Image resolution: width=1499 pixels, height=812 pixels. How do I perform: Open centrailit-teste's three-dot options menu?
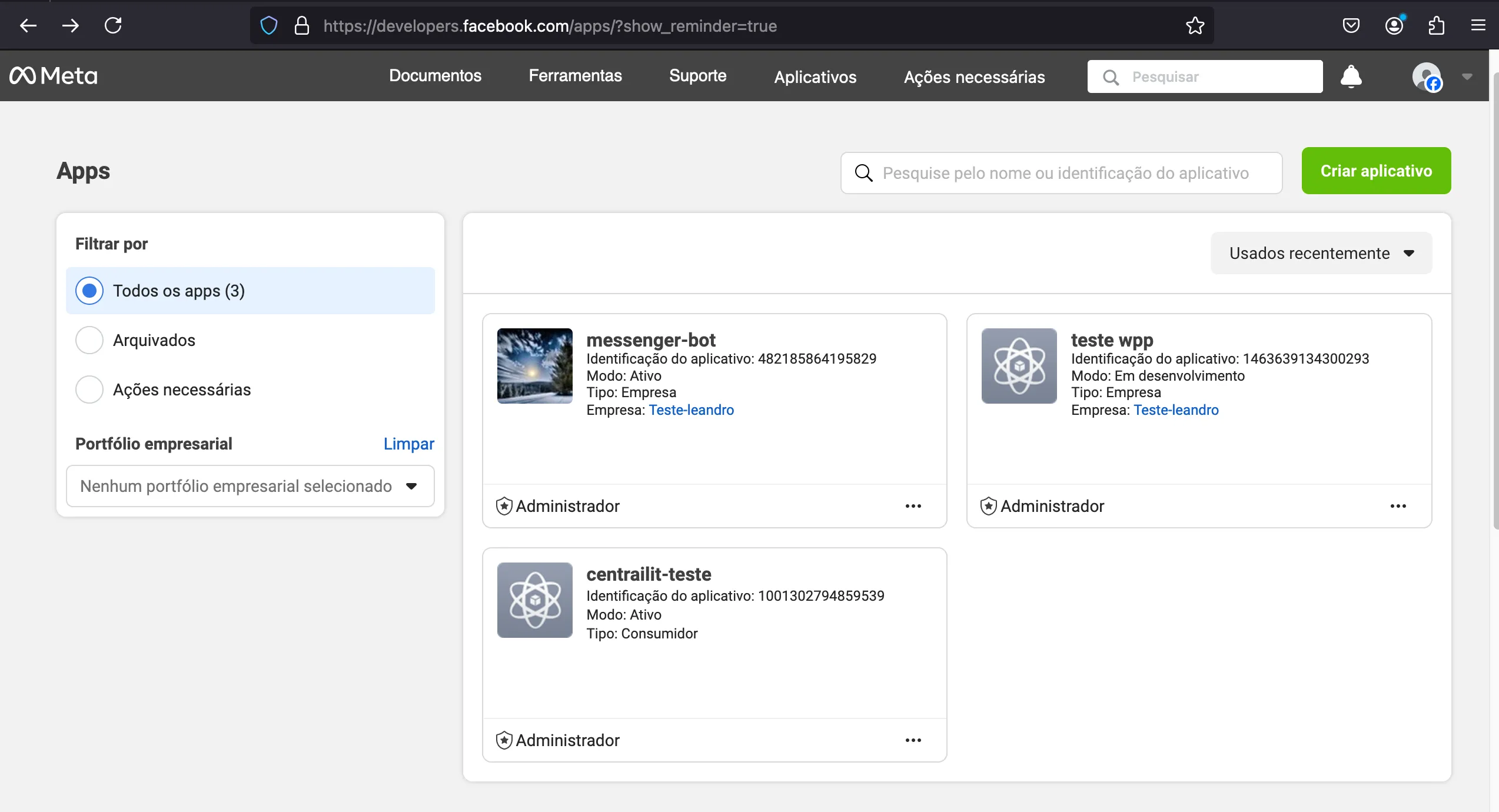coord(913,740)
